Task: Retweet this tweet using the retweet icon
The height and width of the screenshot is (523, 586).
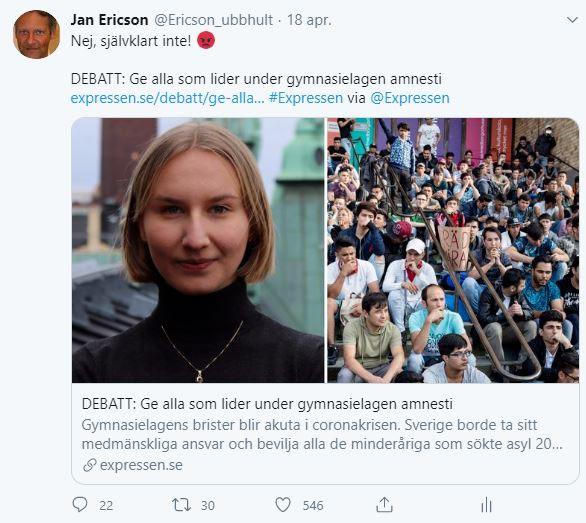Action: pyautogui.click(x=181, y=505)
